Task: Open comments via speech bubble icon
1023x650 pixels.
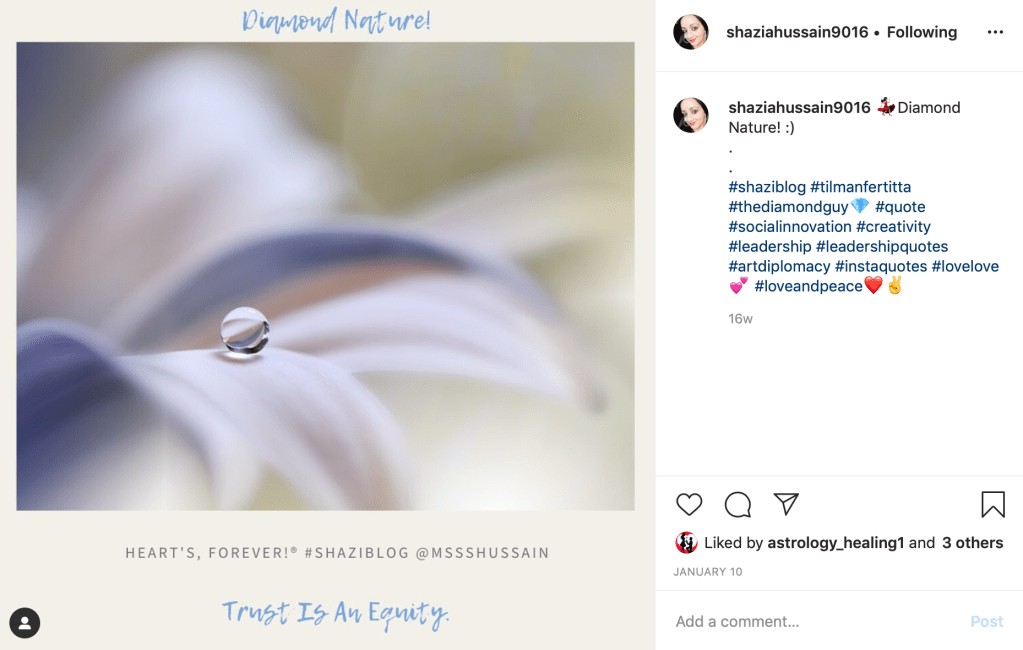Action: (738, 504)
